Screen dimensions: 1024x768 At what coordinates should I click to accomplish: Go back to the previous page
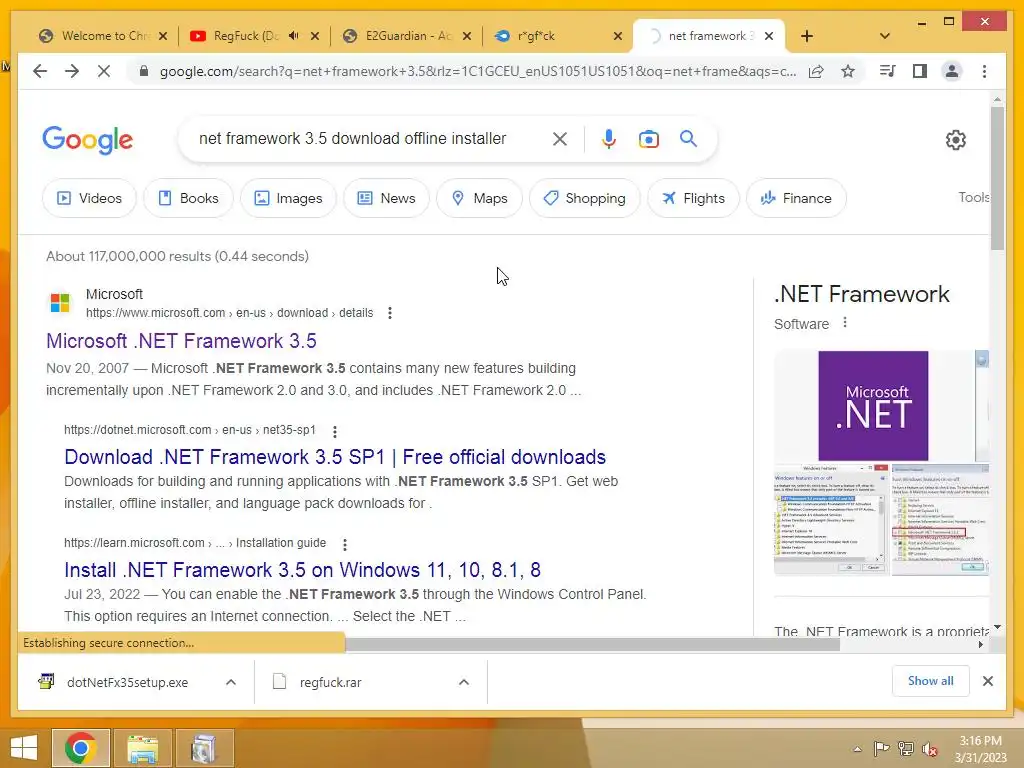coord(40,71)
